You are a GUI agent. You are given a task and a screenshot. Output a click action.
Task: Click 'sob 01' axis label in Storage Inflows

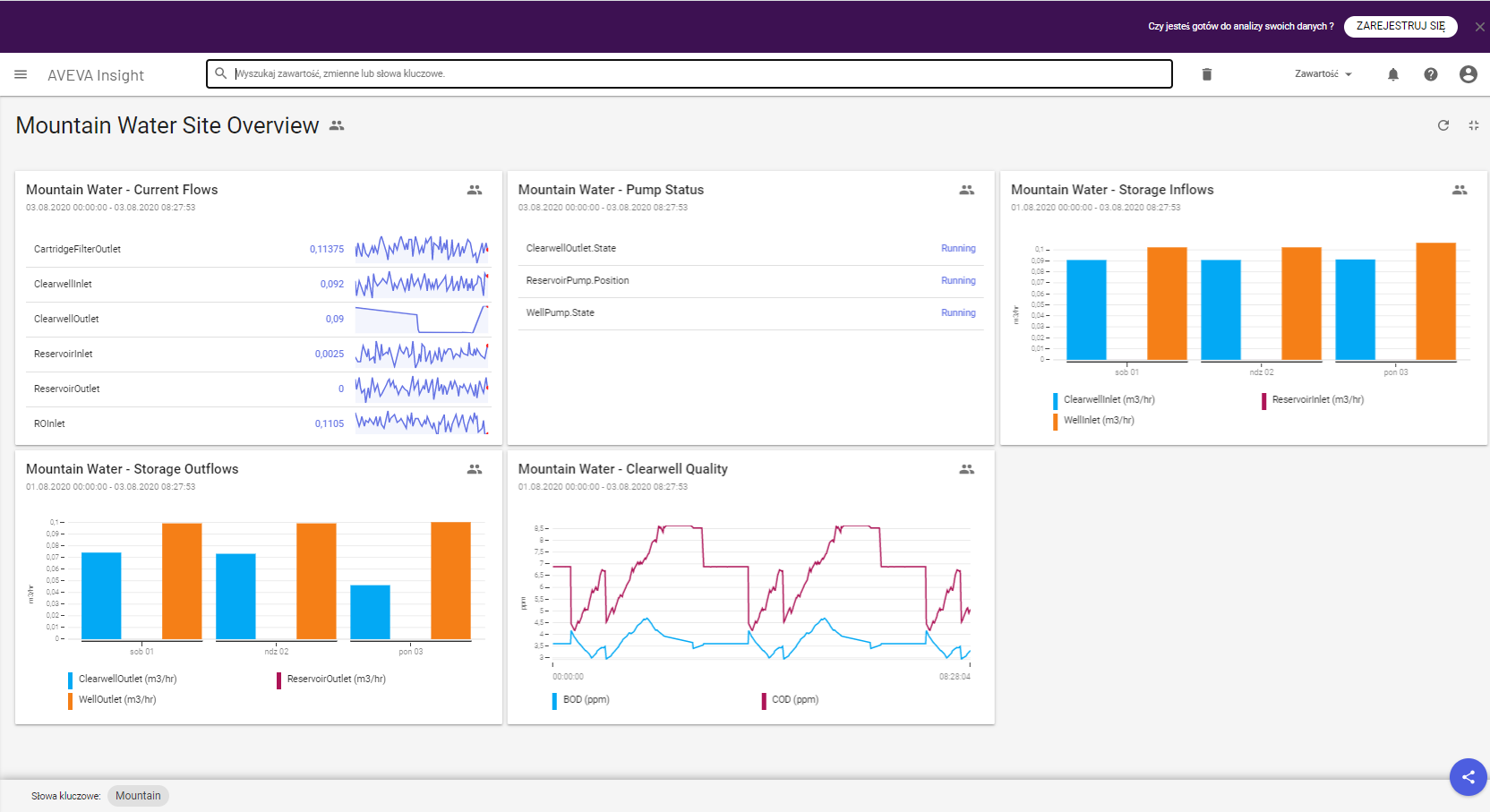click(x=1126, y=372)
